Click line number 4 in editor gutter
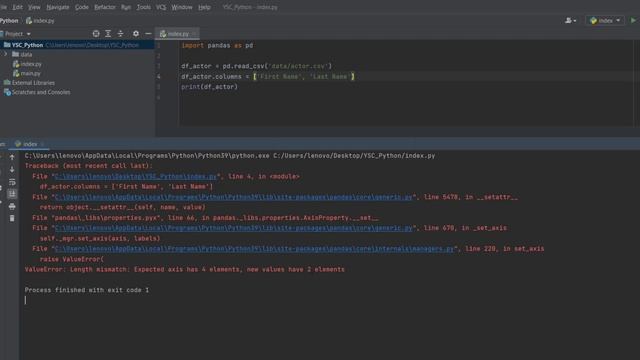This screenshot has width=640, height=360. pyautogui.click(x=159, y=76)
